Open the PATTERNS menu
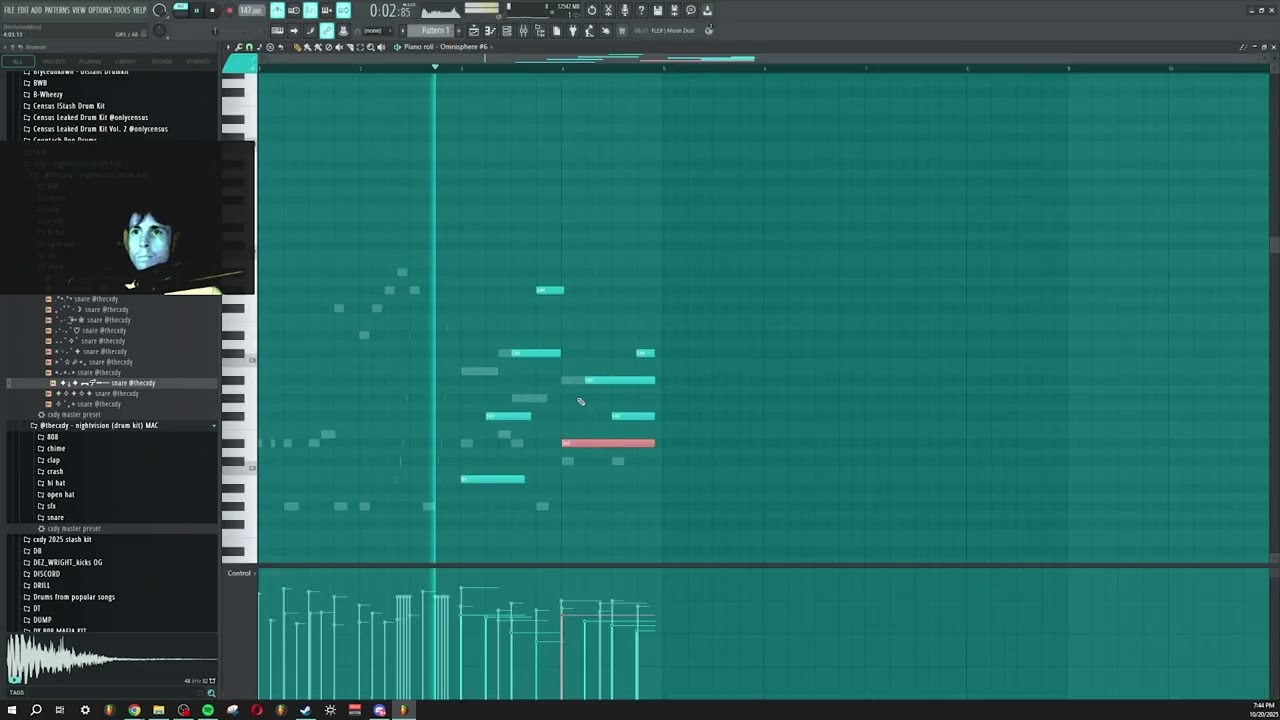Screen dimensions: 1280x720 pyautogui.click(x=57, y=10)
